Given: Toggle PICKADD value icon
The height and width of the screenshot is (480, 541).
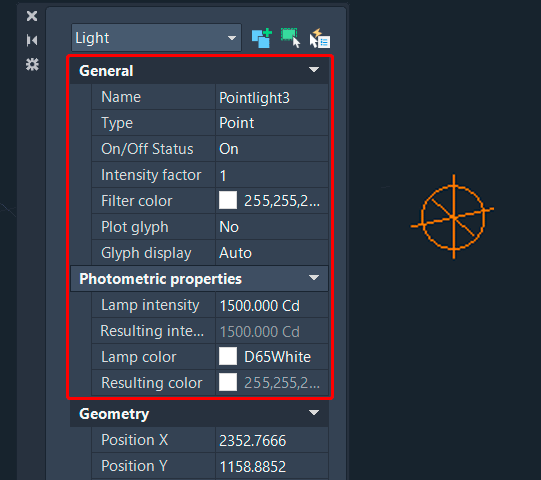Looking at the screenshot, I should (x=262, y=38).
